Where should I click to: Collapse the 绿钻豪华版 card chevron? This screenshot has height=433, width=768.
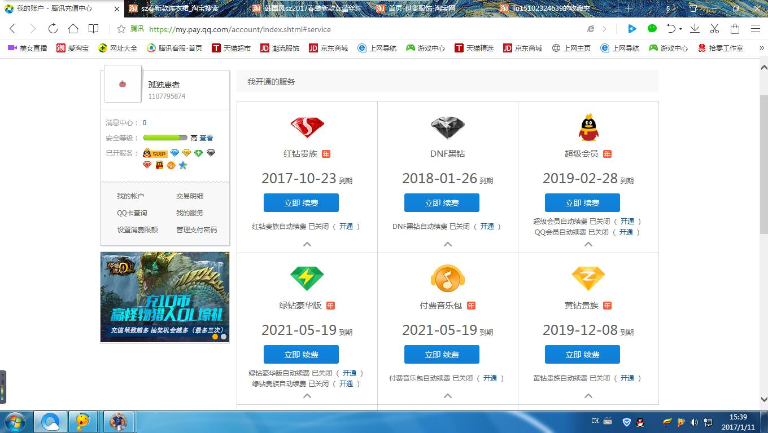[x=307, y=395]
